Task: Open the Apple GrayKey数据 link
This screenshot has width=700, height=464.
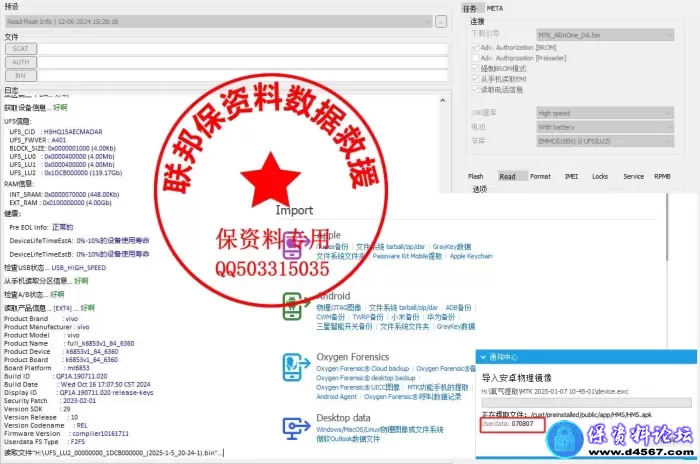Action: (452, 247)
